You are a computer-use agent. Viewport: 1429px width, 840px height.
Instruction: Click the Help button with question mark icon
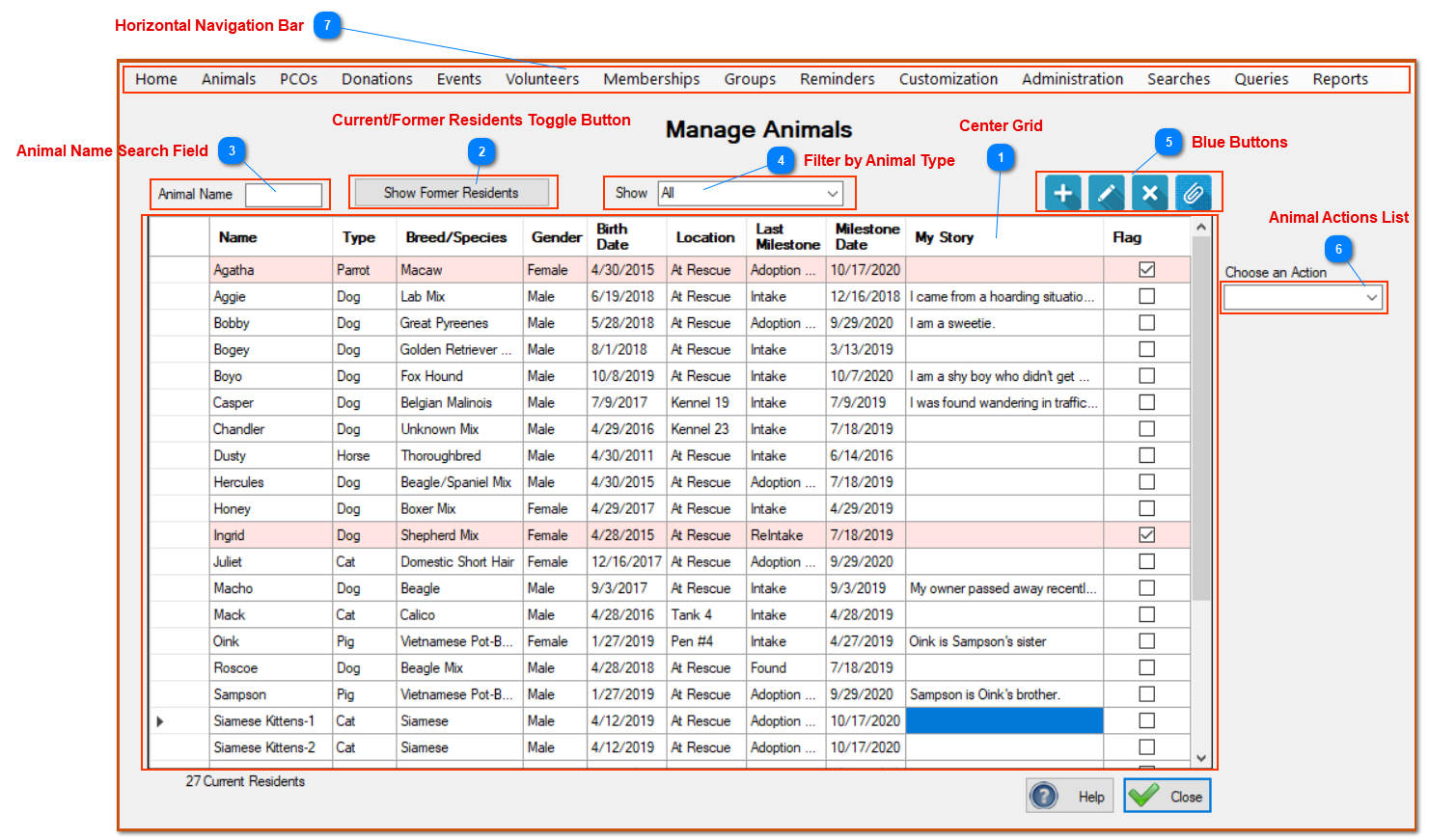click(1069, 797)
